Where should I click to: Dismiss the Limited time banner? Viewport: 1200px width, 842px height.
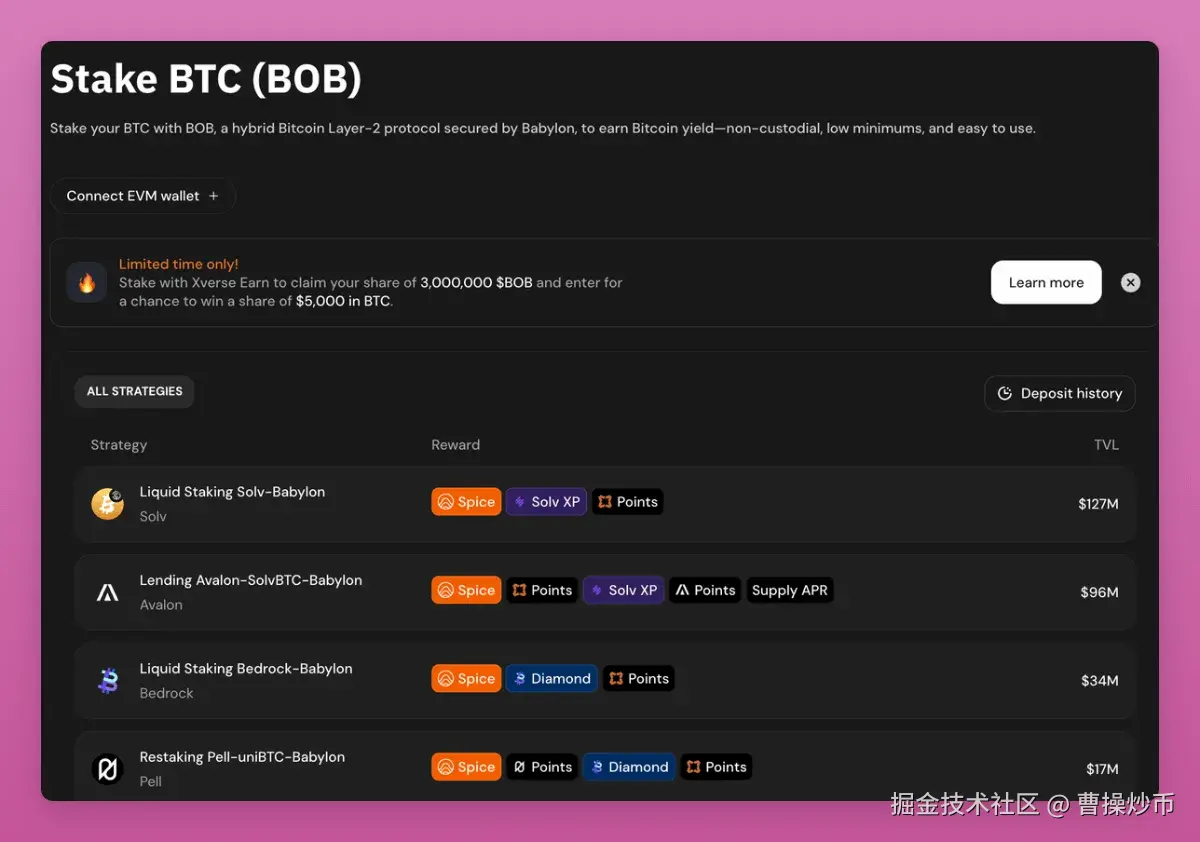(1130, 283)
